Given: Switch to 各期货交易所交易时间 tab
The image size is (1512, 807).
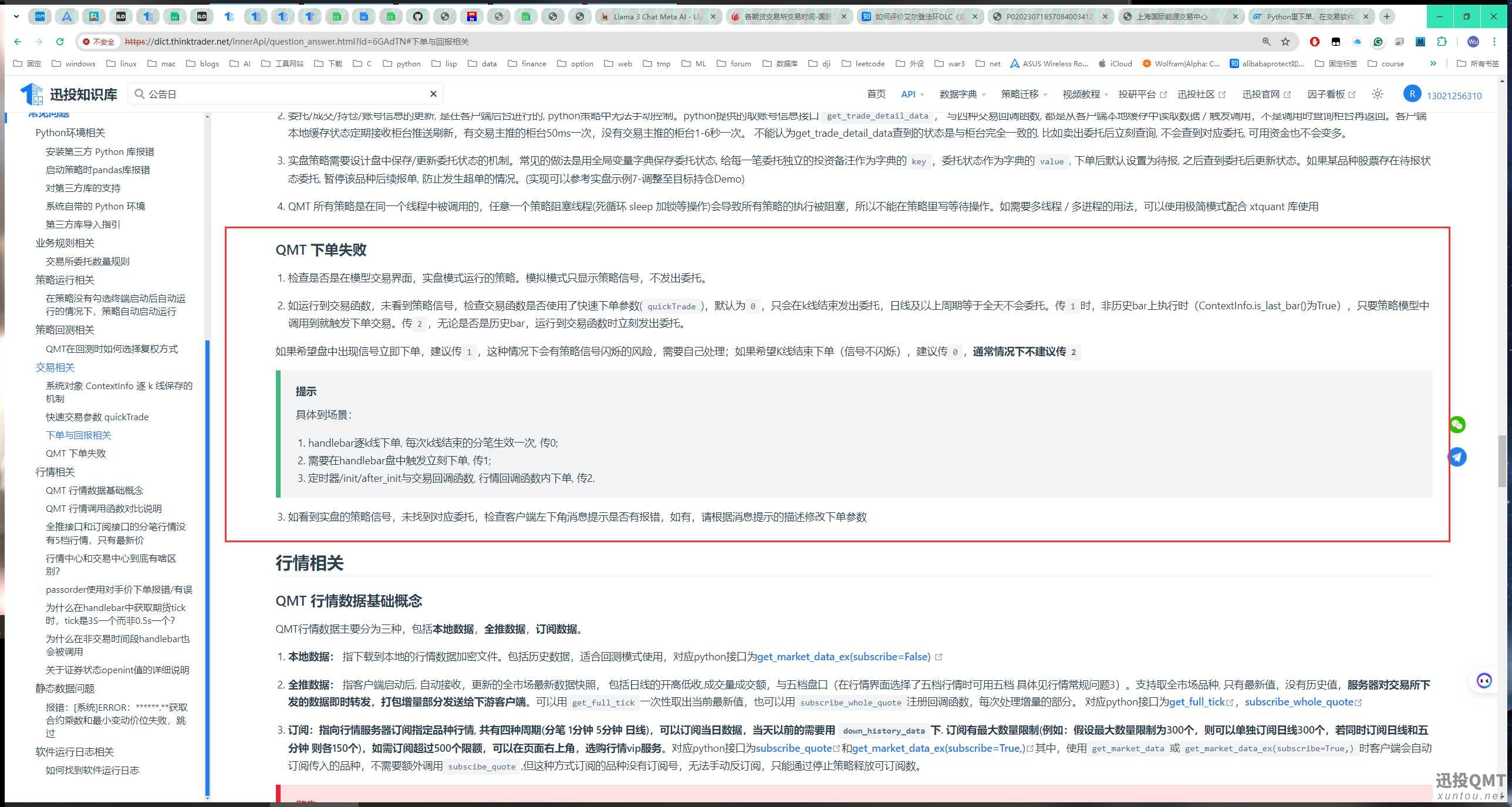Looking at the screenshot, I should point(788,16).
